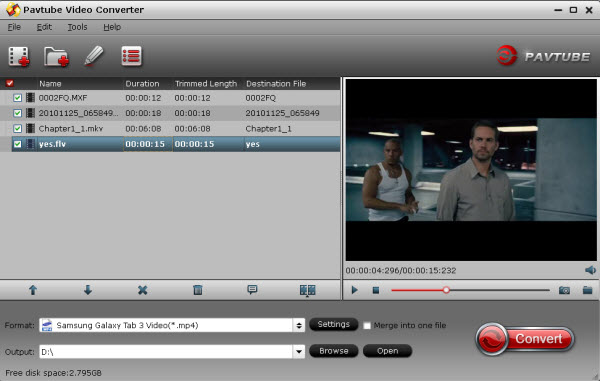600x381 pixels.
Task: Toggle the Chapter1_1.mkv checkbox
Action: coord(17,129)
